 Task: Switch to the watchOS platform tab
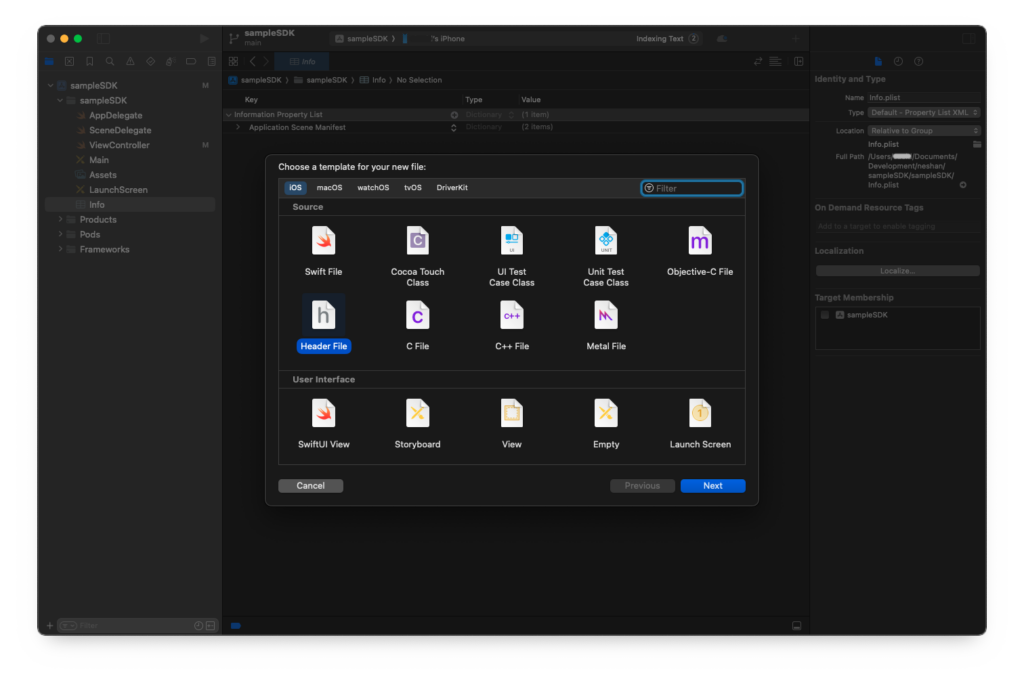point(373,188)
